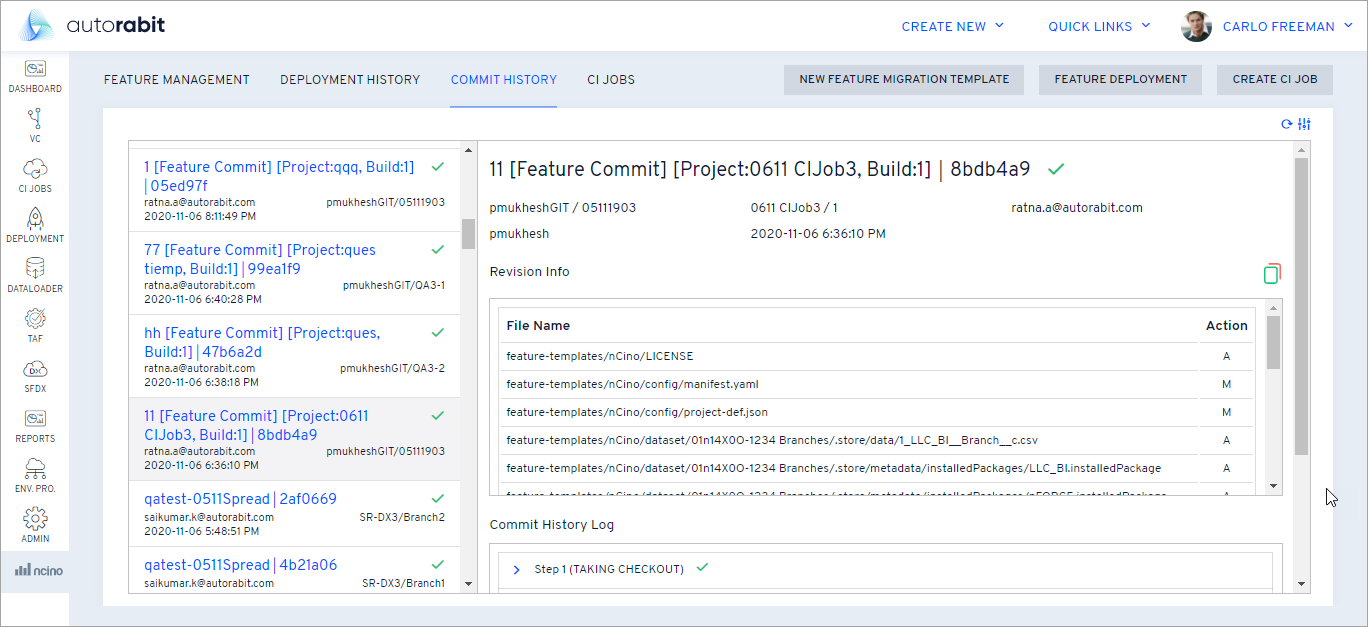Click the SFDX icon in the sidebar

[35, 371]
